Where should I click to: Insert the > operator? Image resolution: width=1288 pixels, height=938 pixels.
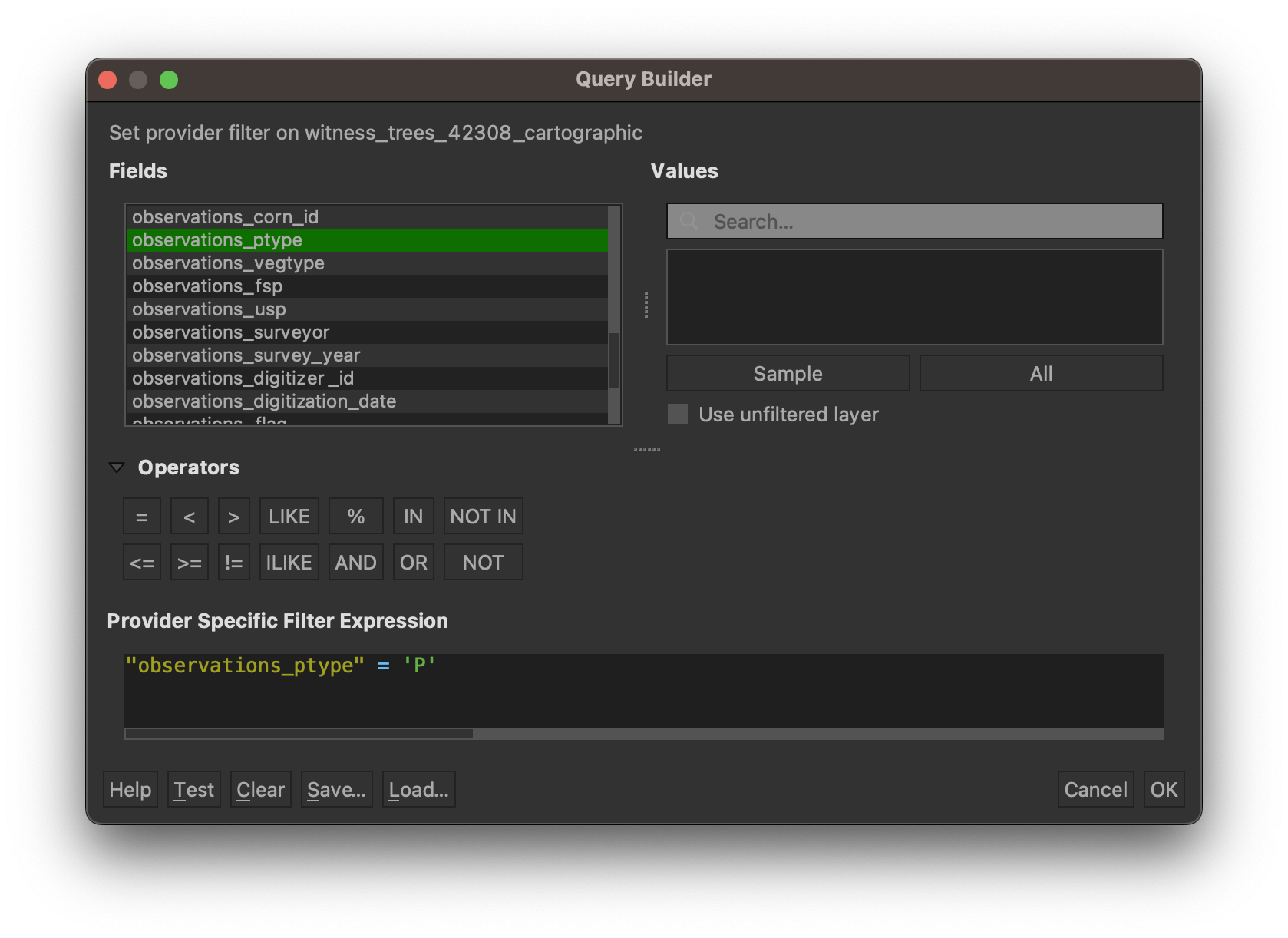(233, 517)
